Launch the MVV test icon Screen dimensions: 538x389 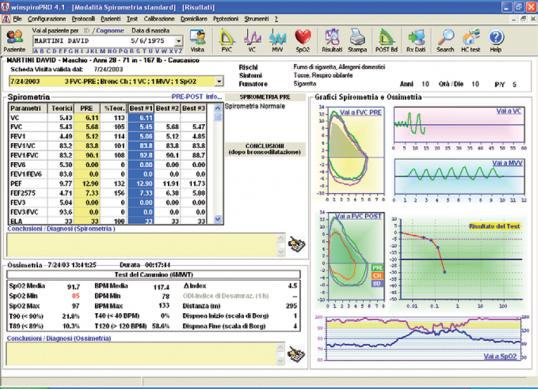[277, 40]
